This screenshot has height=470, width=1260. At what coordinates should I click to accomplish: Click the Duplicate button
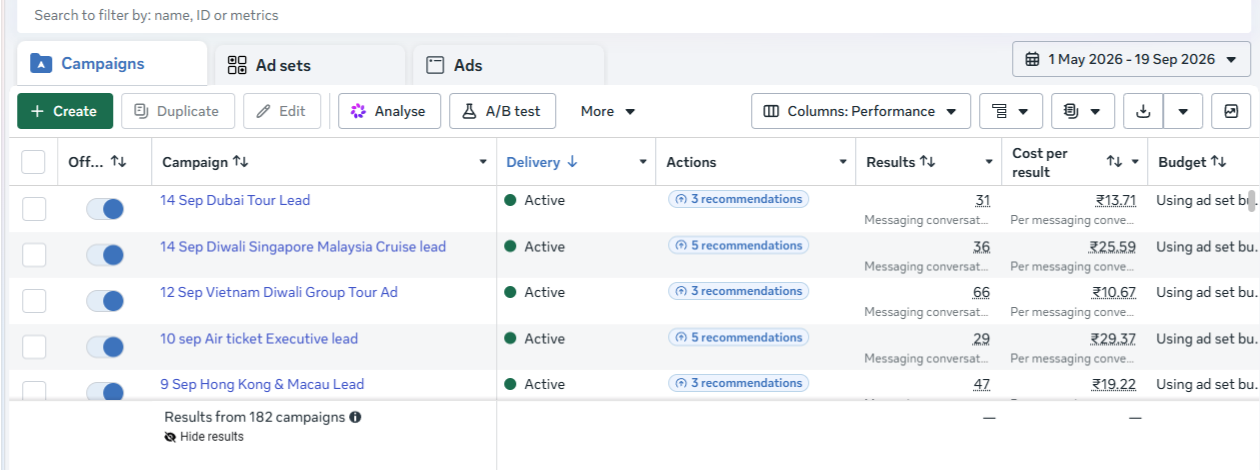click(177, 111)
